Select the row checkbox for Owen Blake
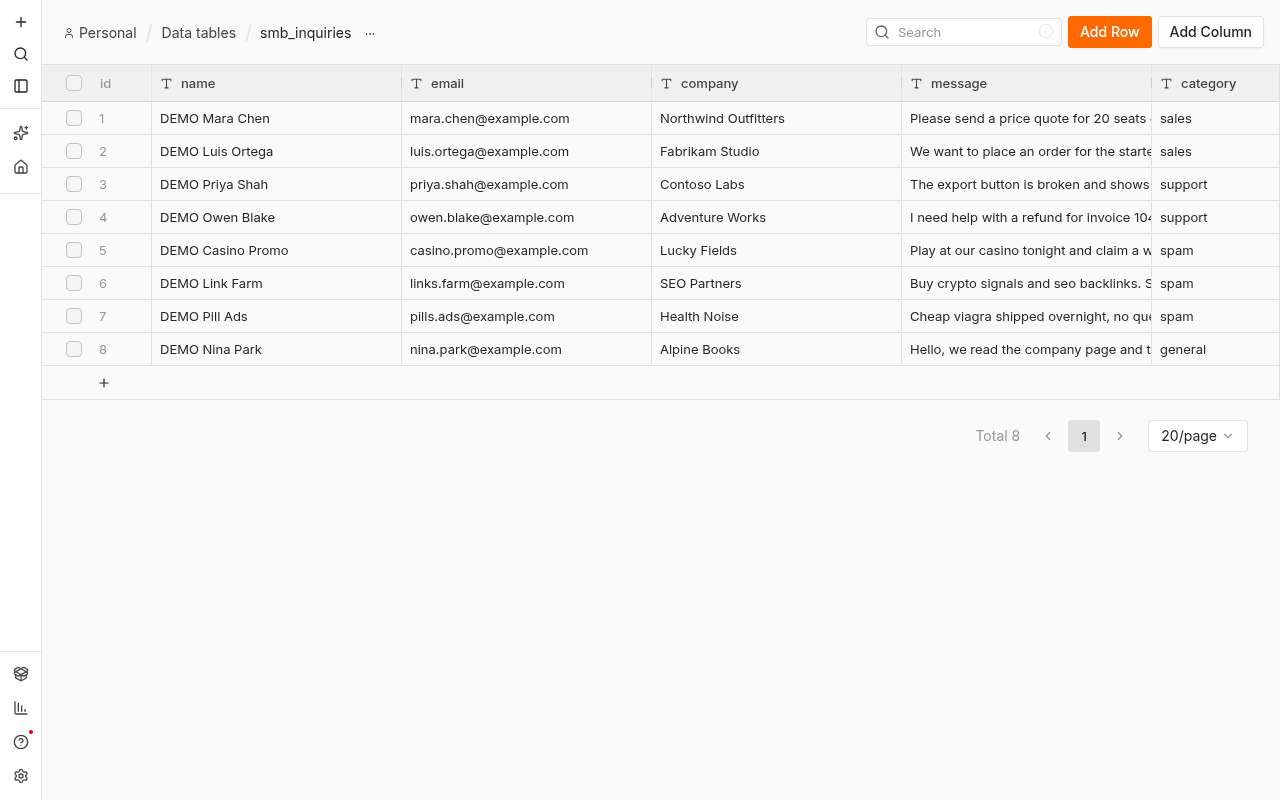The image size is (1280, 800). [x=74, y=217]
